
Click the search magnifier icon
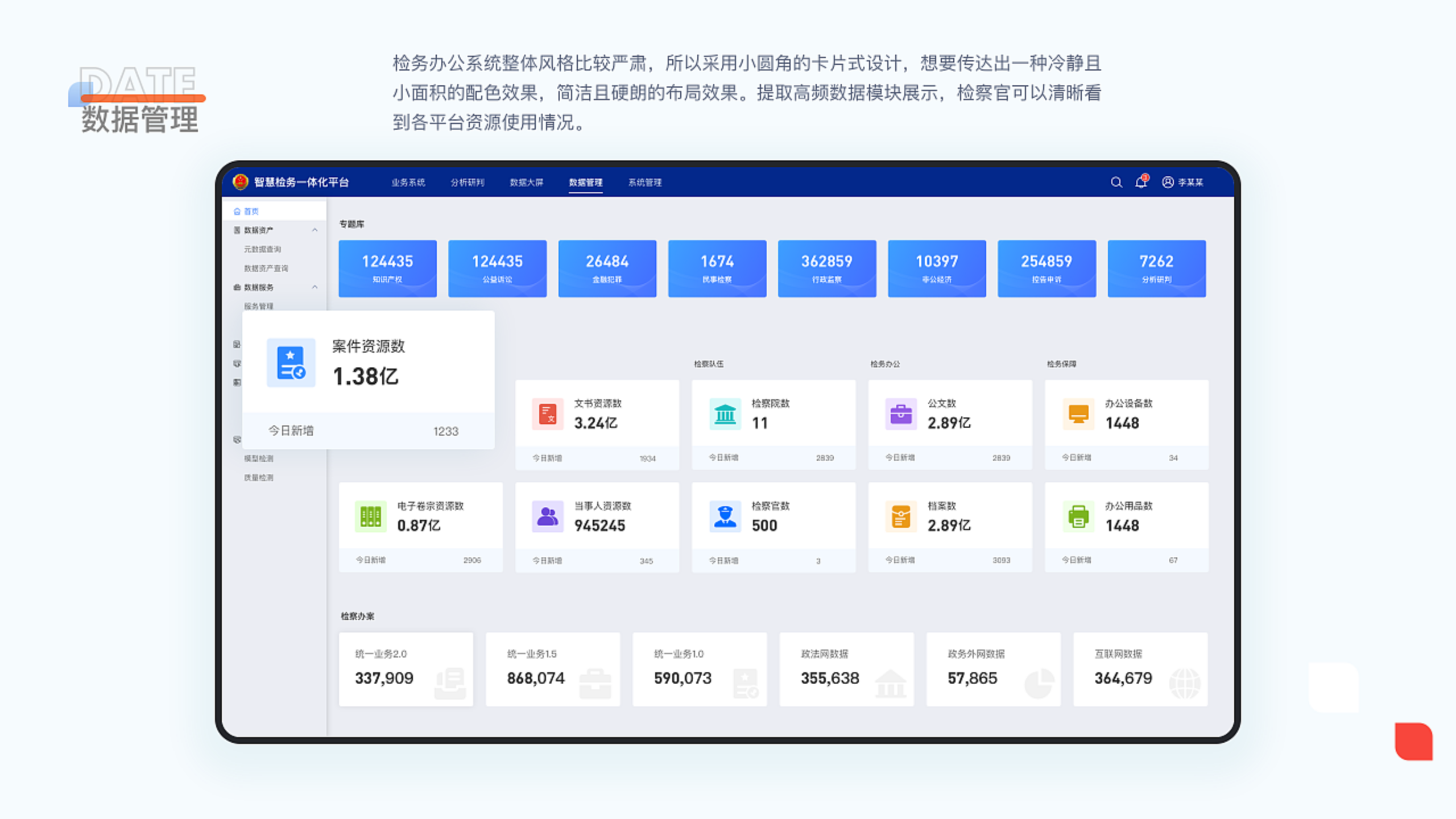[1116, 182]
